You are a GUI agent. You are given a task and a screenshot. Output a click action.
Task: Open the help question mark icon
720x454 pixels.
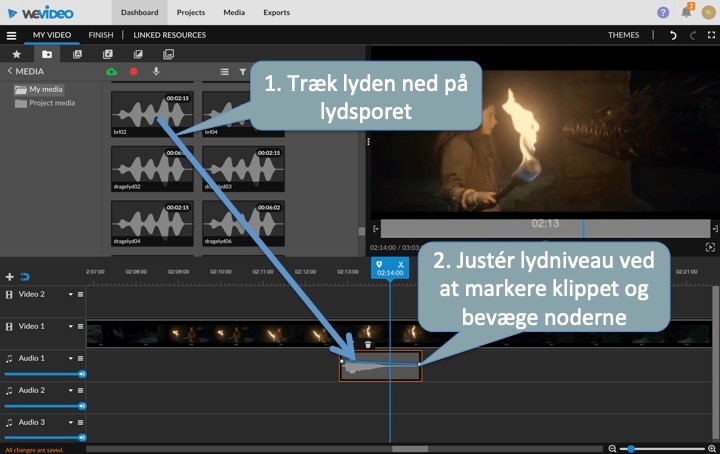[663, 12]
